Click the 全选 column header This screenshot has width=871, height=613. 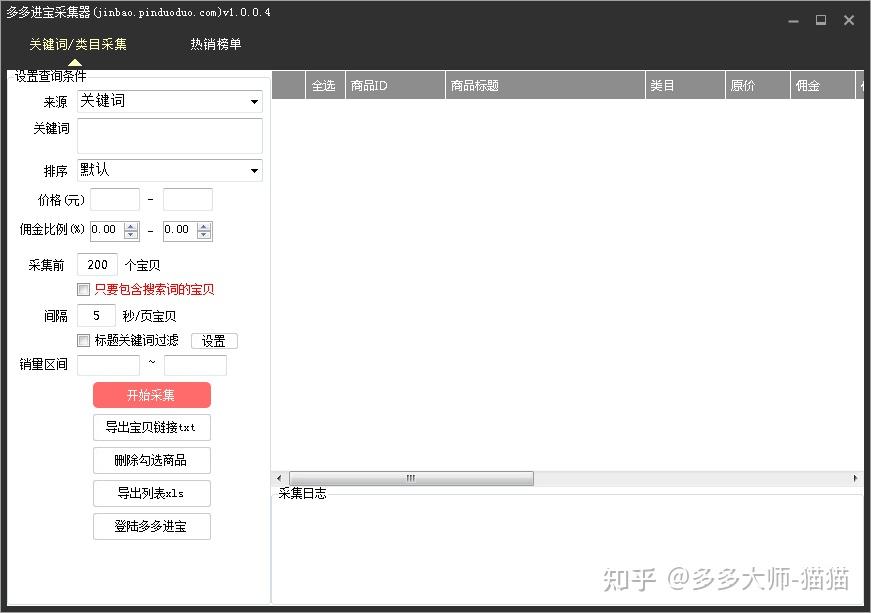click(323, 86)
